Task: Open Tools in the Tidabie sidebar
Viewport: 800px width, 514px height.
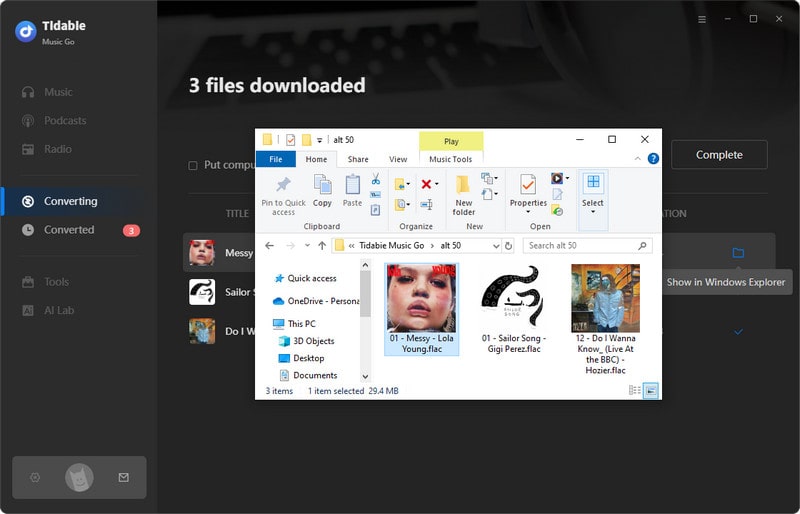Action: 46,282
